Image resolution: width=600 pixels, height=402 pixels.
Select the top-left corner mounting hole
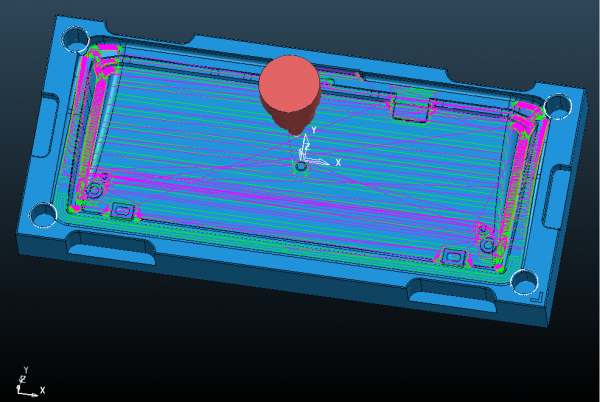[76, 39]
